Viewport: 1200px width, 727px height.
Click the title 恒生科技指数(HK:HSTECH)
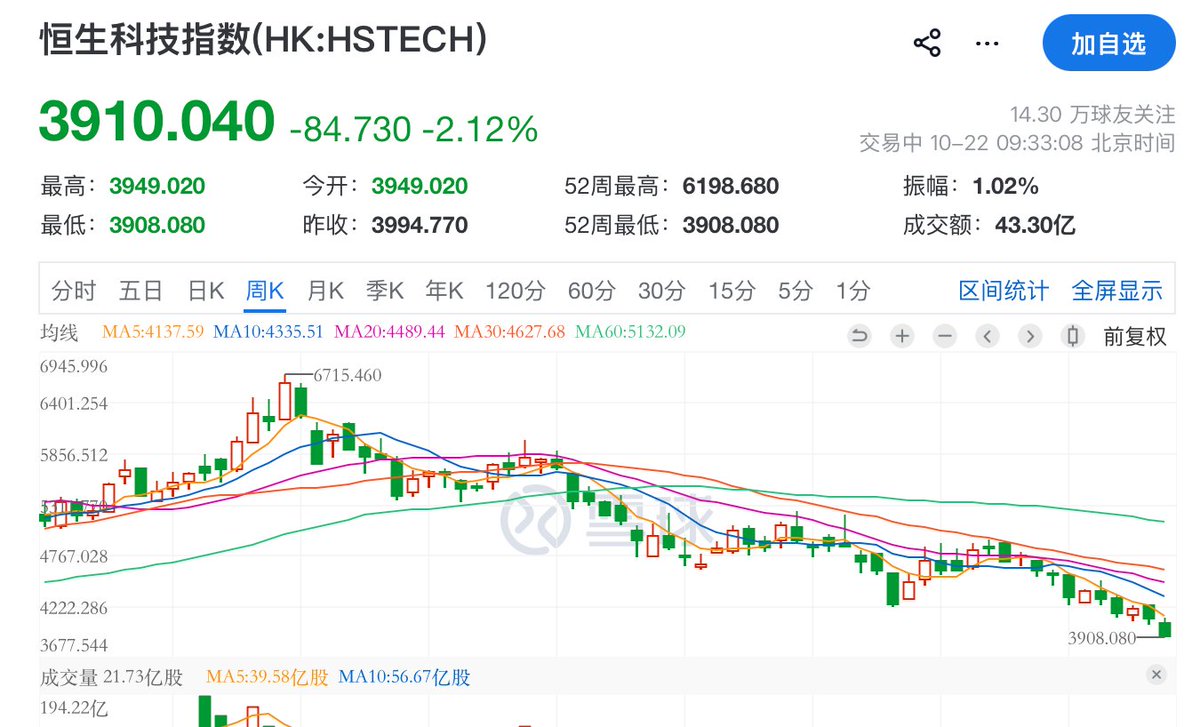tap(264, 40)
